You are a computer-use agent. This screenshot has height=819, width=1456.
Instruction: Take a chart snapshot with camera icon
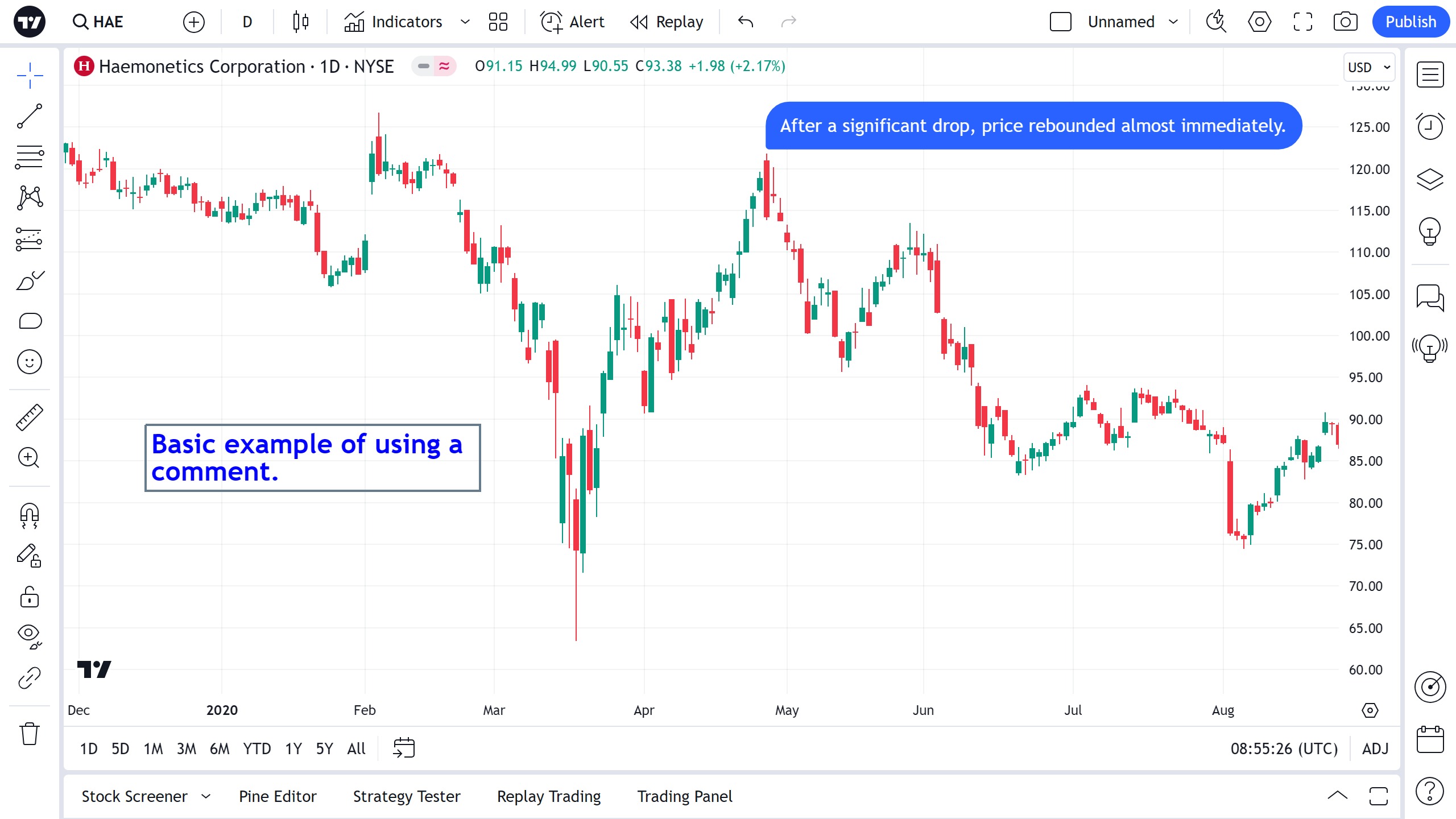pyautogui.click(x=1345, y=22)
